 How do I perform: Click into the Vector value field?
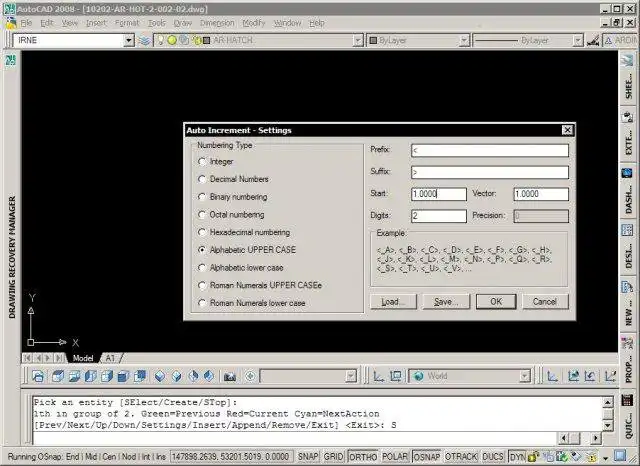click(541, 194)
